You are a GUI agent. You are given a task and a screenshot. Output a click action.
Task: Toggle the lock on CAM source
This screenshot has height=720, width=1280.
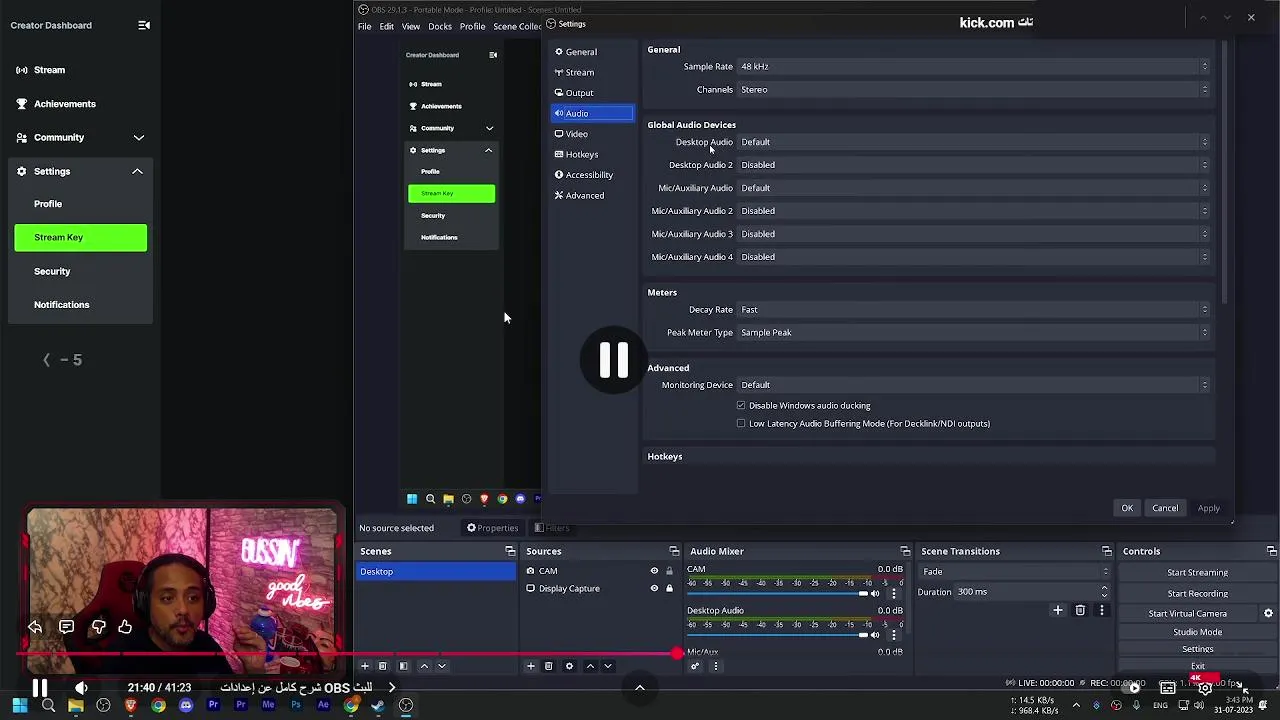670,571
